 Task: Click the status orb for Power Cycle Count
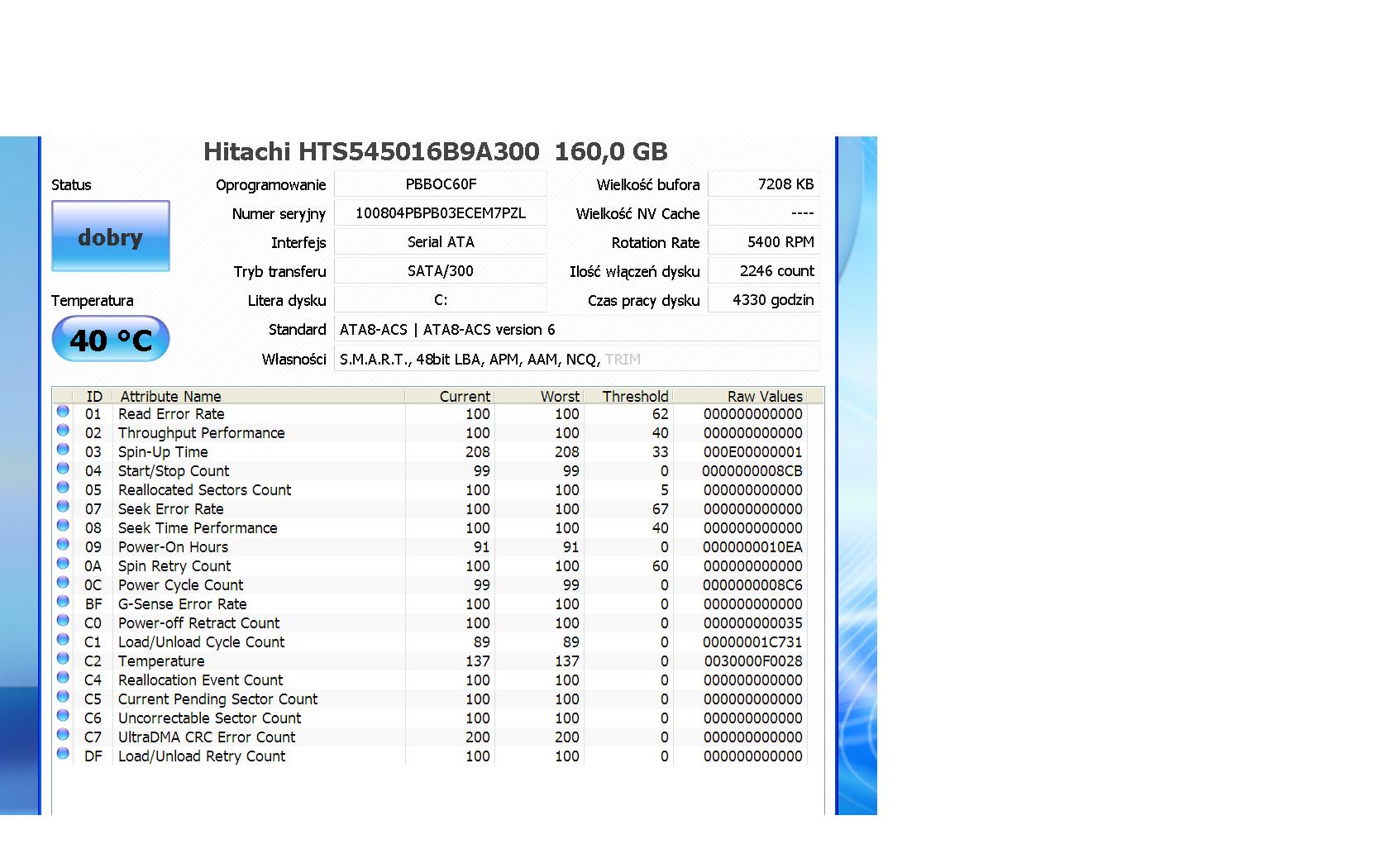pos(63,582)
